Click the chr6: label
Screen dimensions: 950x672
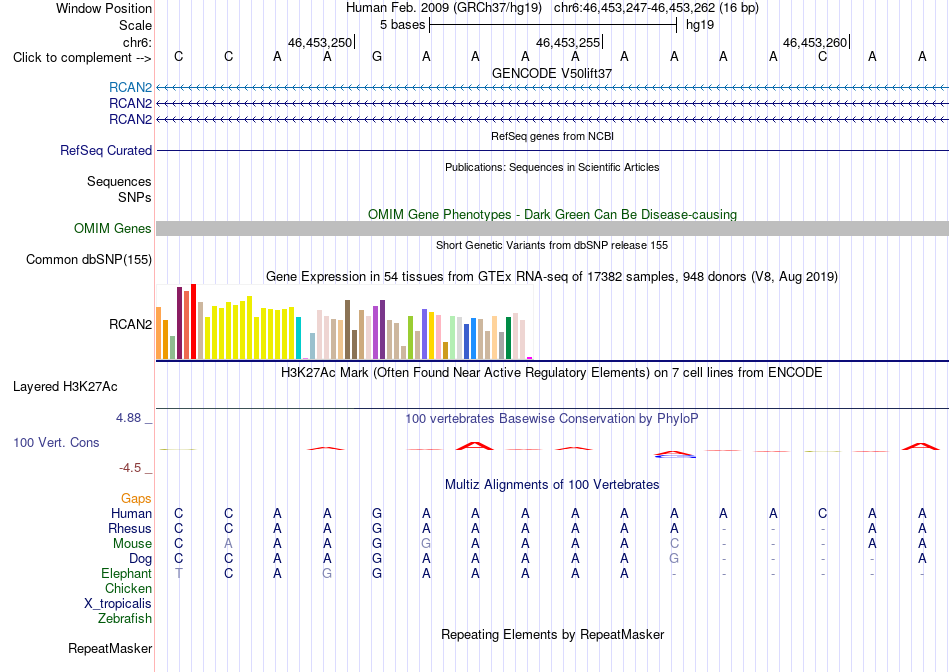[x=138, y=42]
